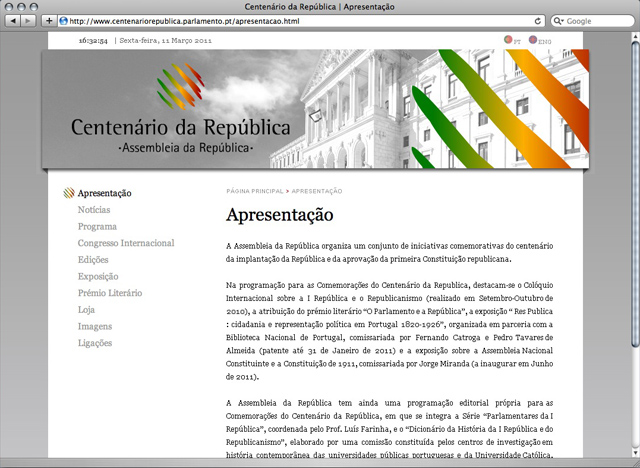
Task: Go to the Ligações page
Action: coord(95,343)
